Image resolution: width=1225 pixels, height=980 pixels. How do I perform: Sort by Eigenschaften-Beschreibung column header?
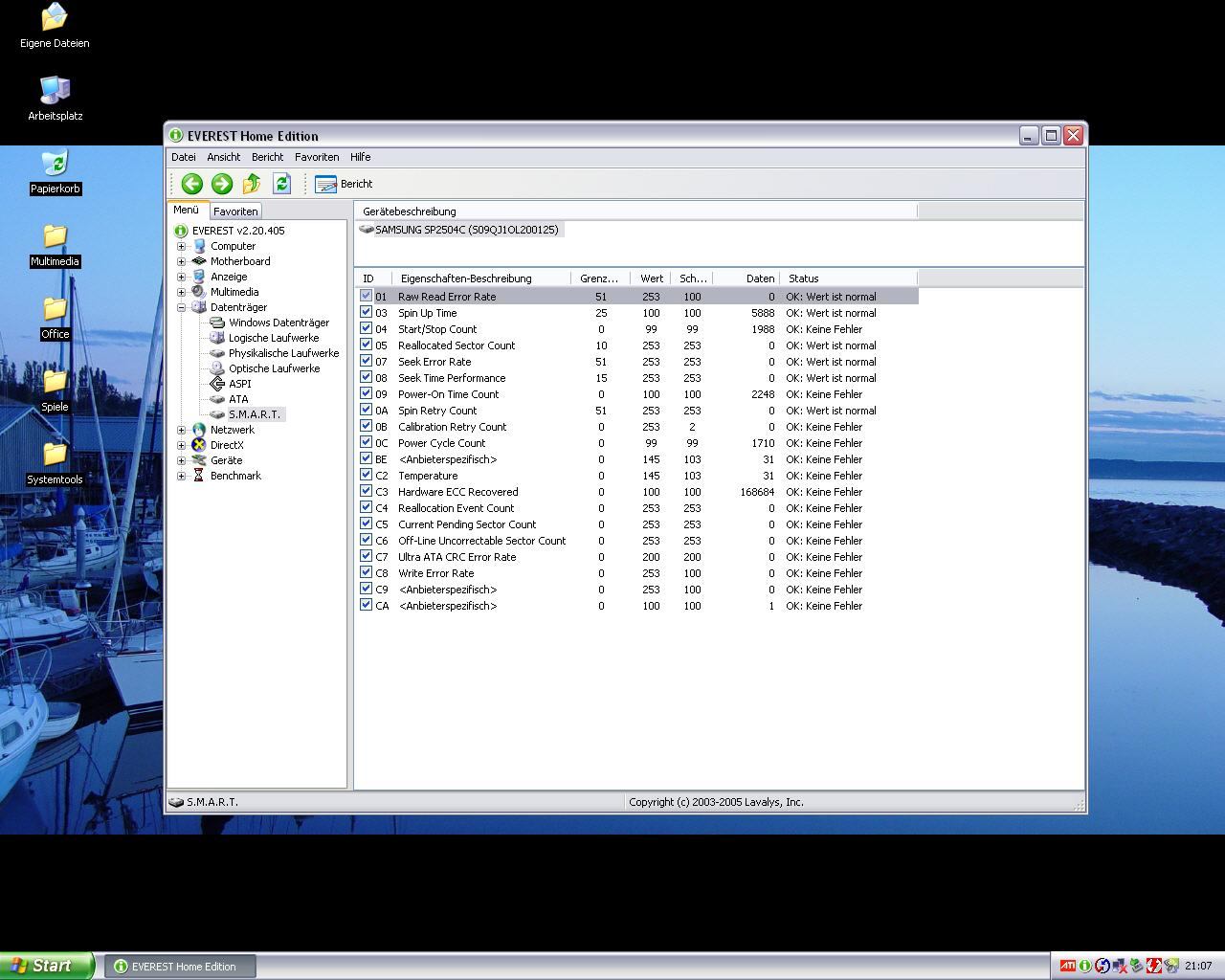(x=481, y=278)
